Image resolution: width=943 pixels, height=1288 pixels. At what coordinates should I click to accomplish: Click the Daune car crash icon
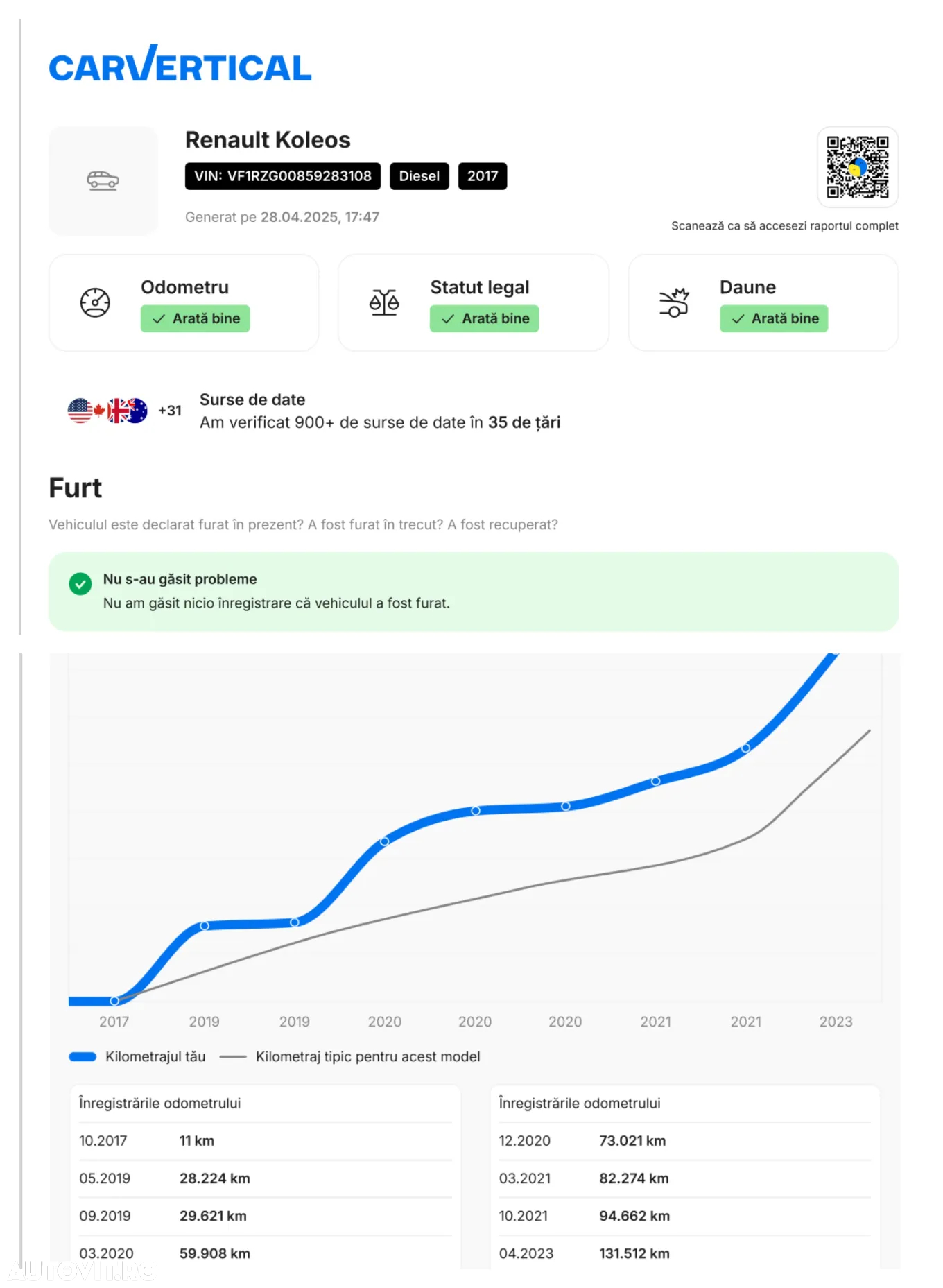[674, 302]
